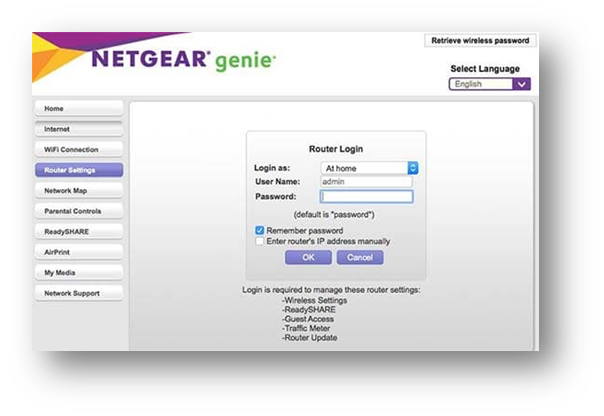Open the ReadySHARE section
The width and height of the screenshot is (604, 416).
(x=79, y=231)
